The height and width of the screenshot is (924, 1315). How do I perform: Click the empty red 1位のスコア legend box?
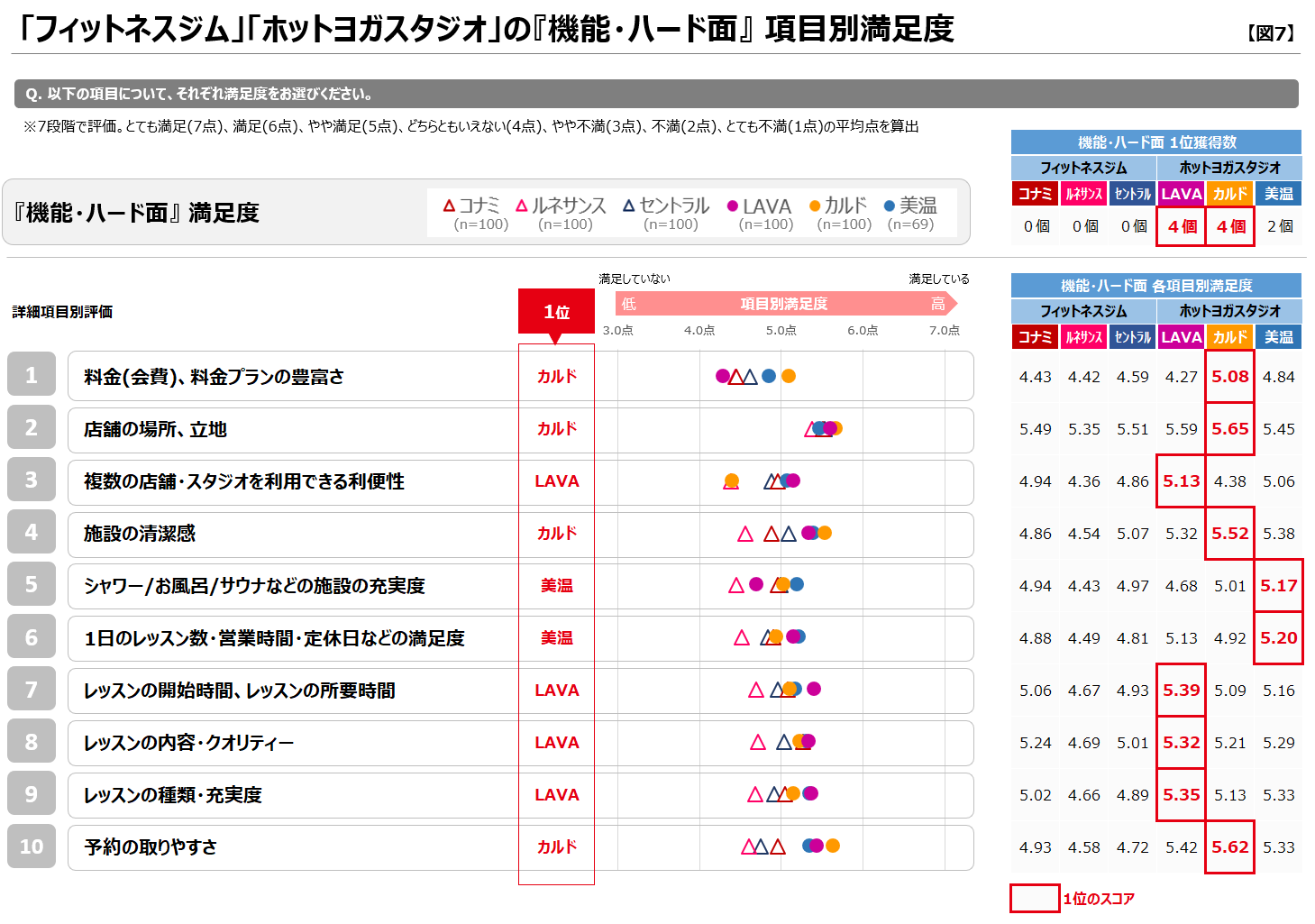pos(1035,899)
